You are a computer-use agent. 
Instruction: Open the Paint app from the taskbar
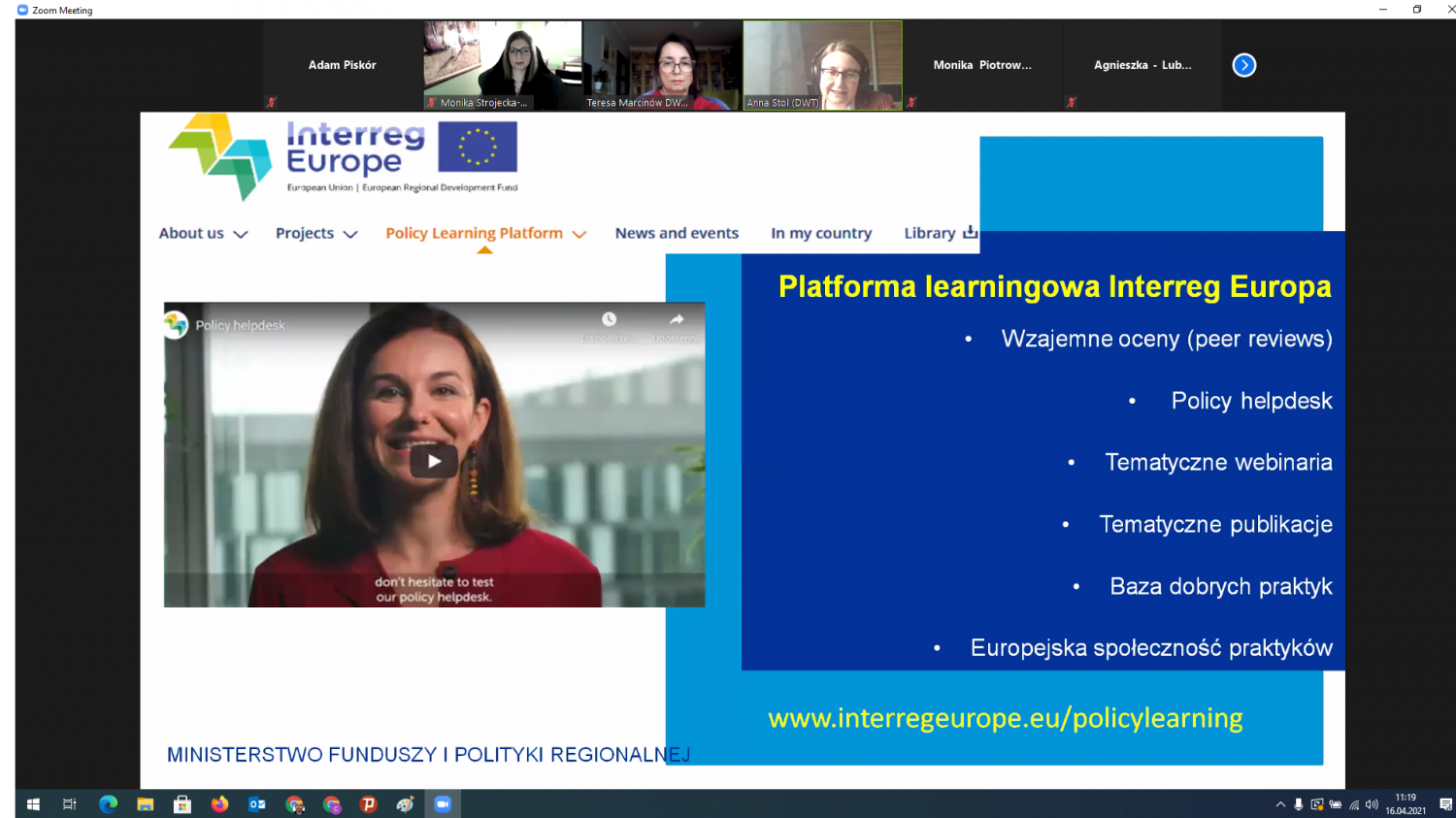tap(405, 803)
